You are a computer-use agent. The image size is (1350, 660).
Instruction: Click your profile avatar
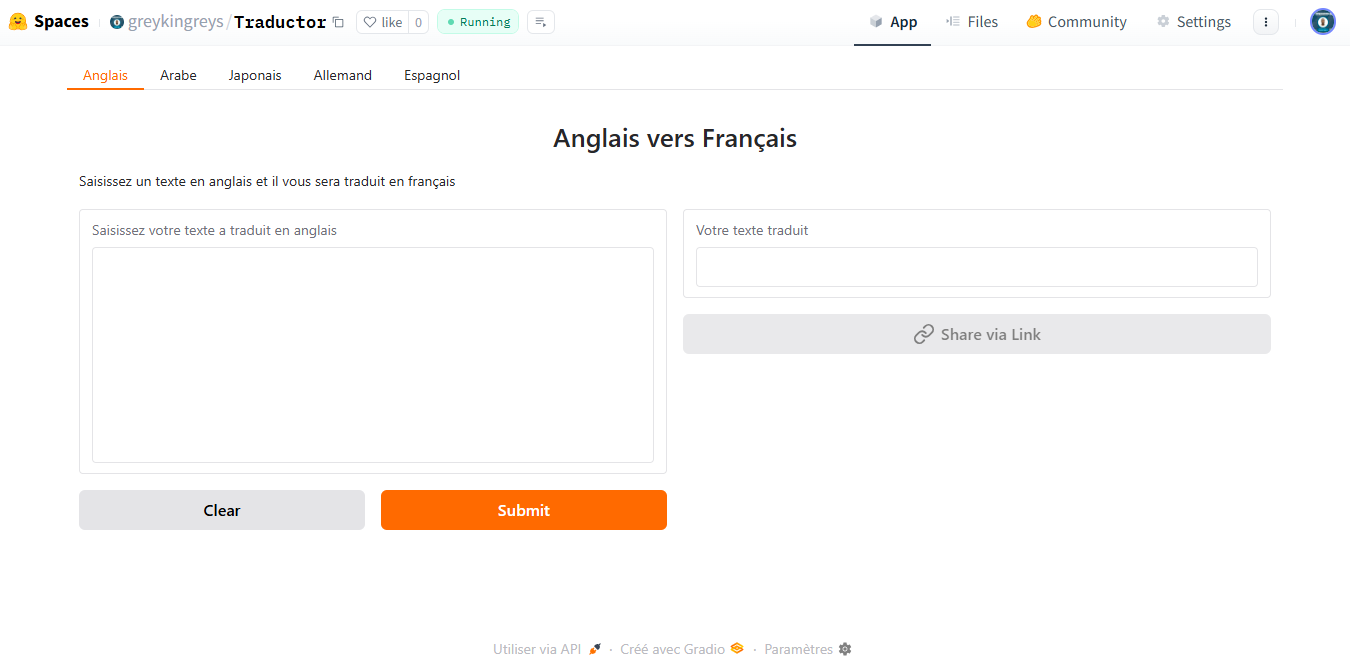coord(1322,21)
